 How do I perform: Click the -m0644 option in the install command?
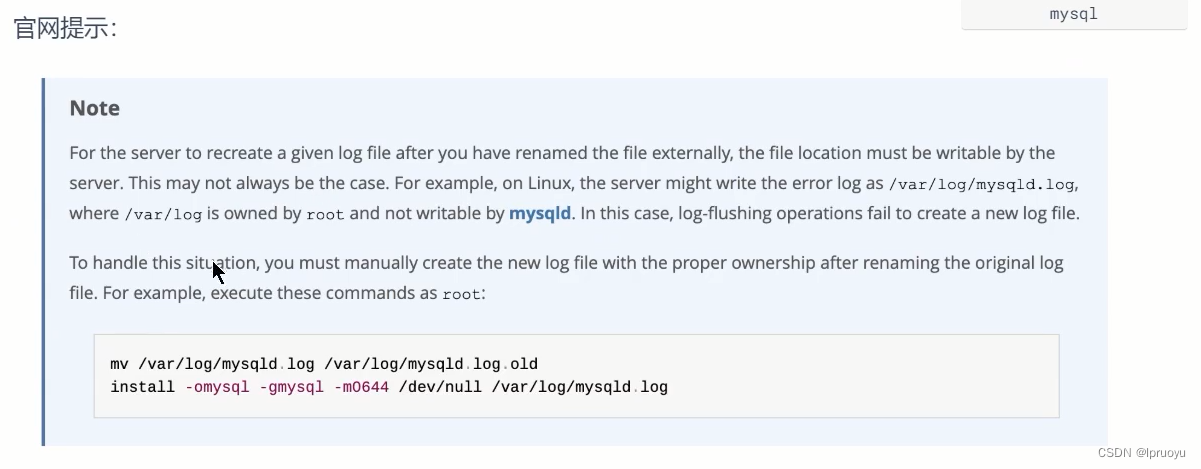[360, 386]
